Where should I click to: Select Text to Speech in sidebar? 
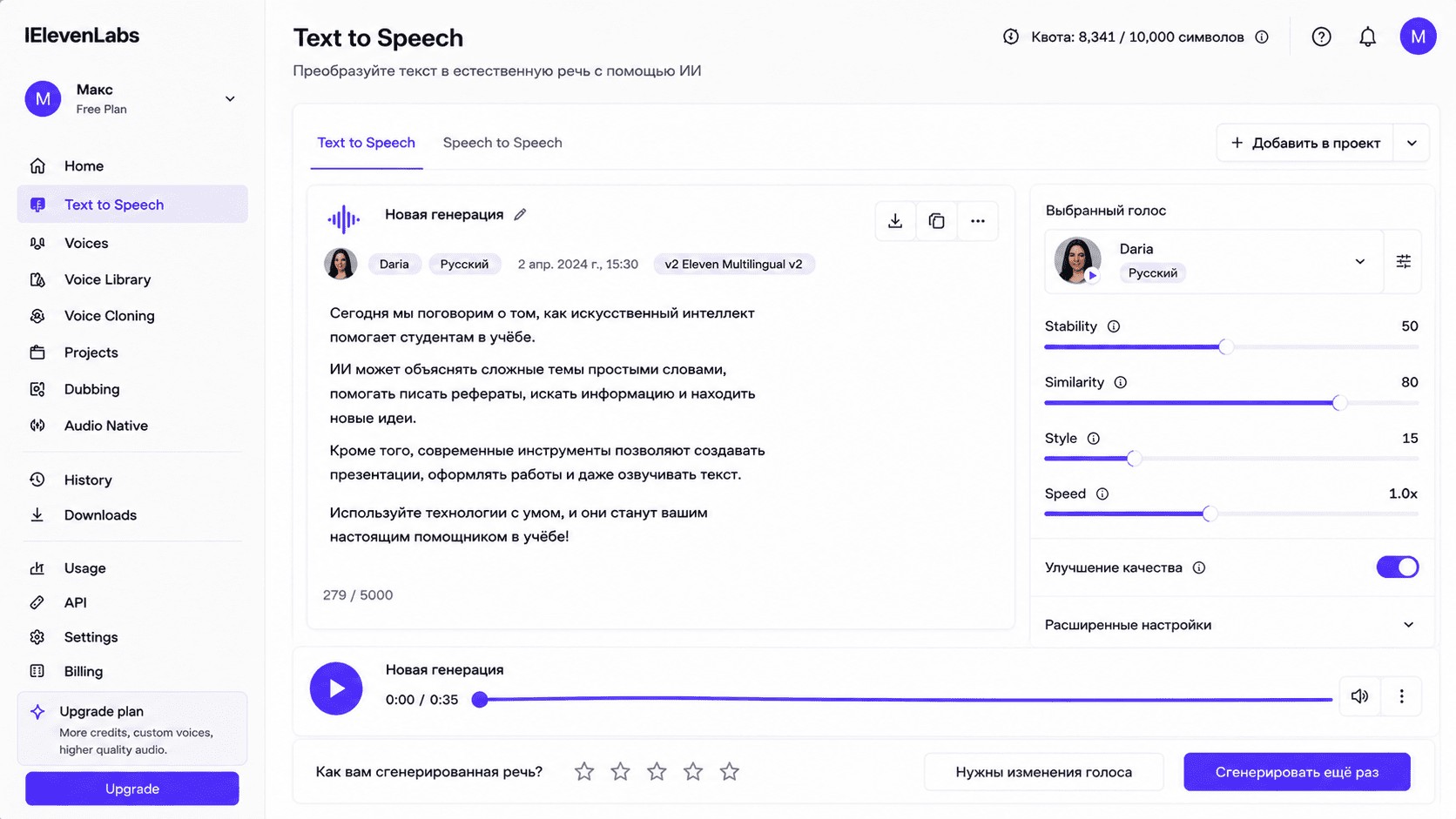click(x=132, y=205)
